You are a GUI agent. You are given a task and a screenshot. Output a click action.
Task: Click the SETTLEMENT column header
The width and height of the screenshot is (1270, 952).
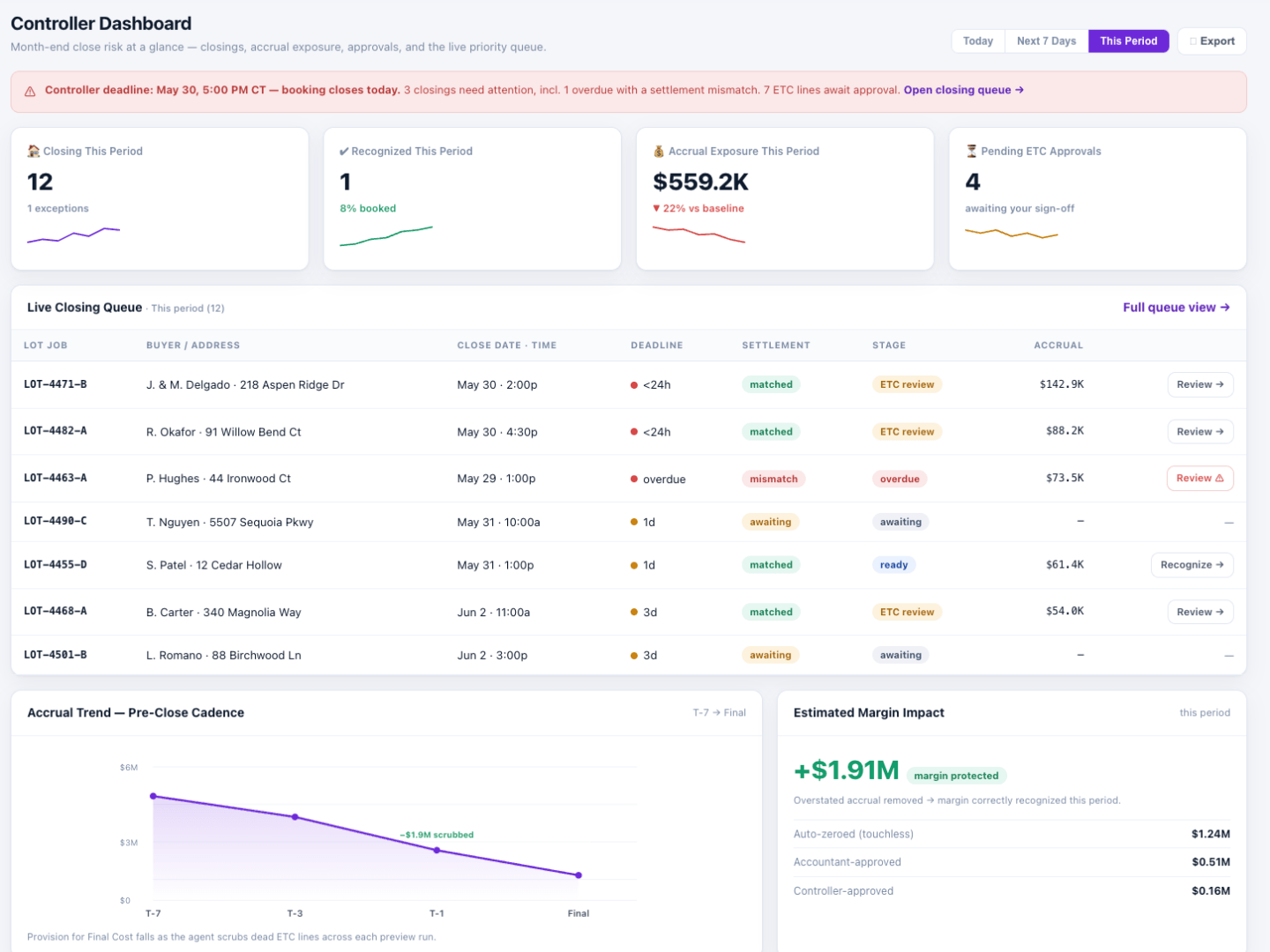pyautogui.click(x=776, y=346)
